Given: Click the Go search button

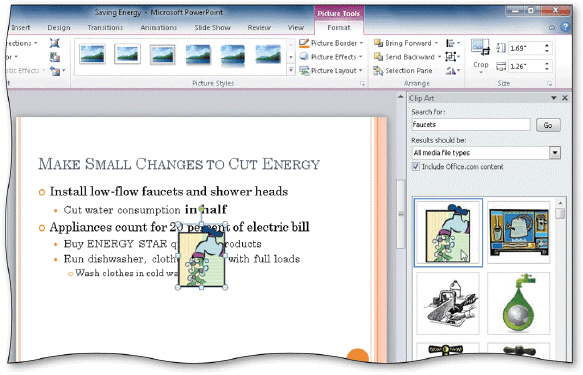Looking at the screenshot, I should (548, 125).
